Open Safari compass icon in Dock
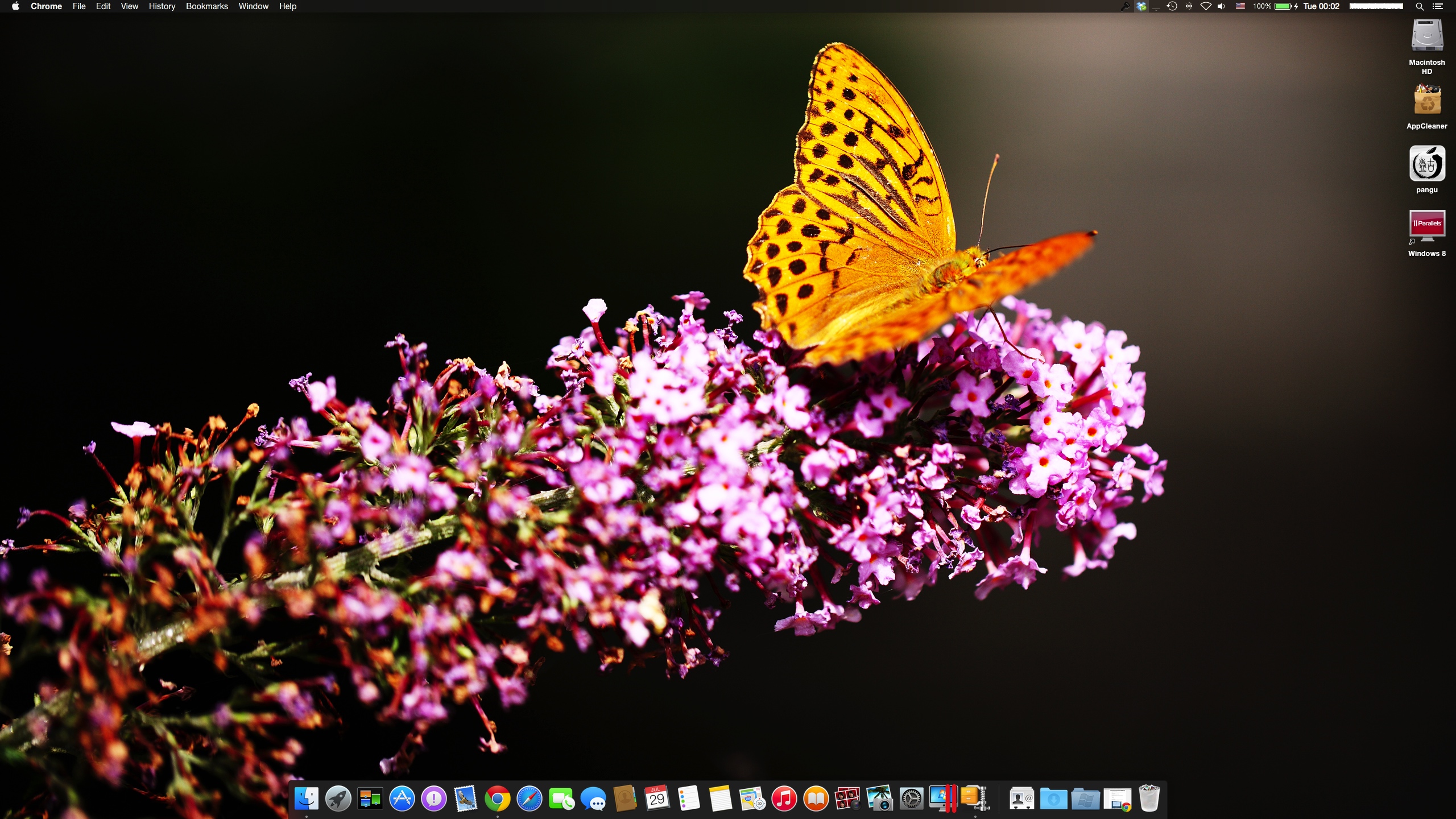The image size is (1456, 819). click(529, 799)
